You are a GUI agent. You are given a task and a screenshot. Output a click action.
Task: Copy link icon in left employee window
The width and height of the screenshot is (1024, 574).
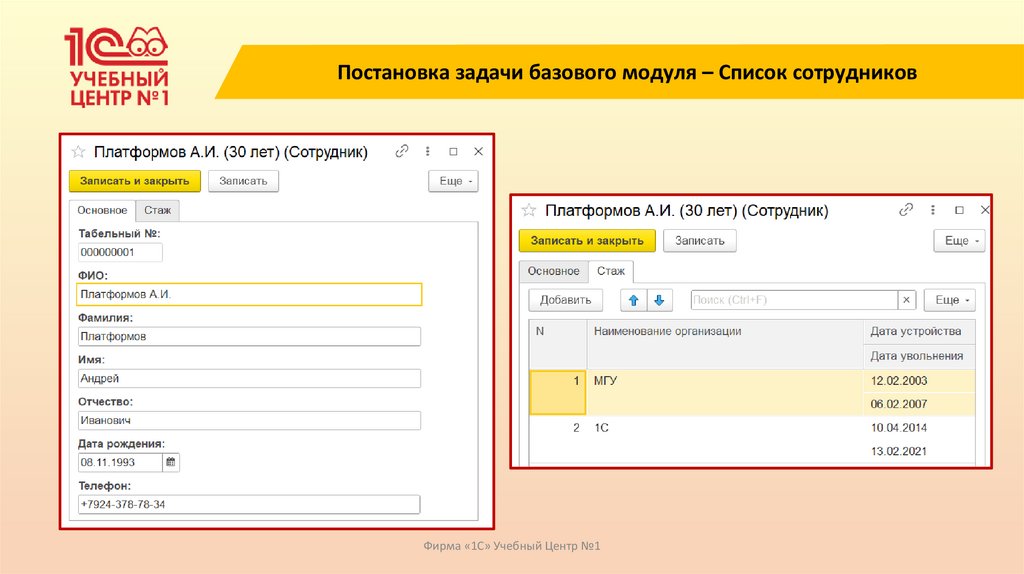(x=402, y=151)
